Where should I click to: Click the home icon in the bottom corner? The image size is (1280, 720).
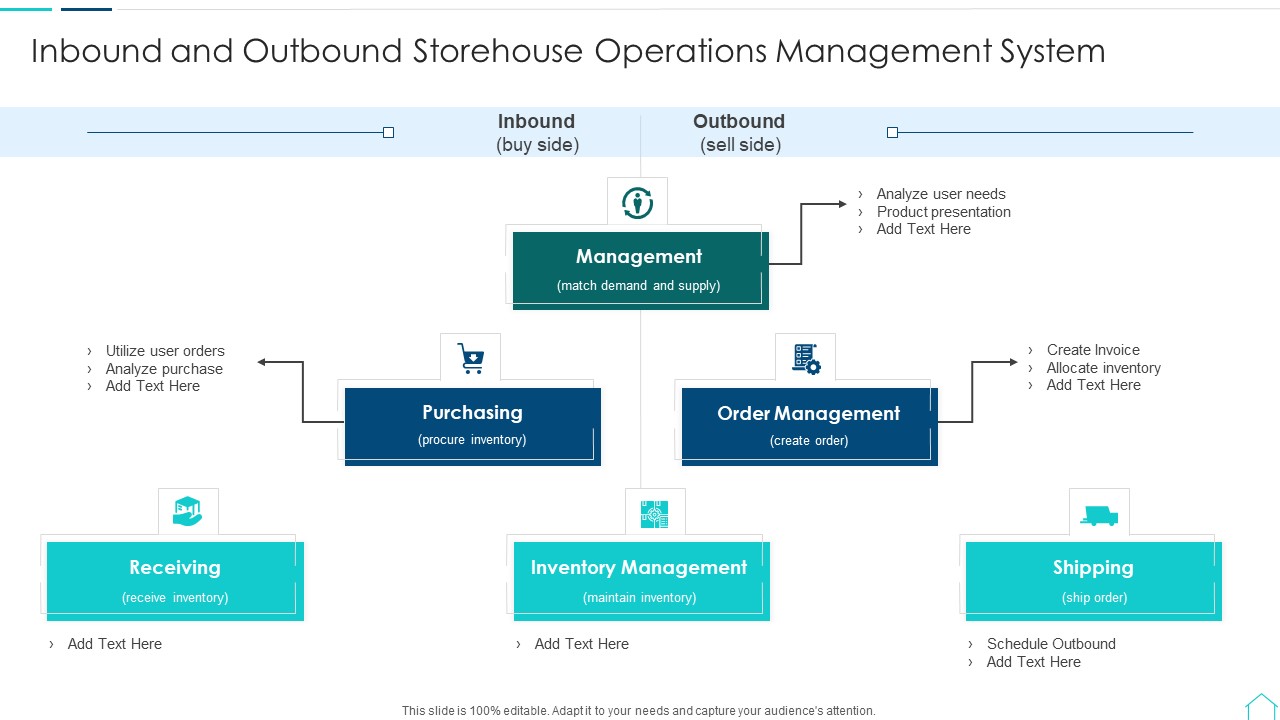pyautogui.click(x=1261, y=706)
